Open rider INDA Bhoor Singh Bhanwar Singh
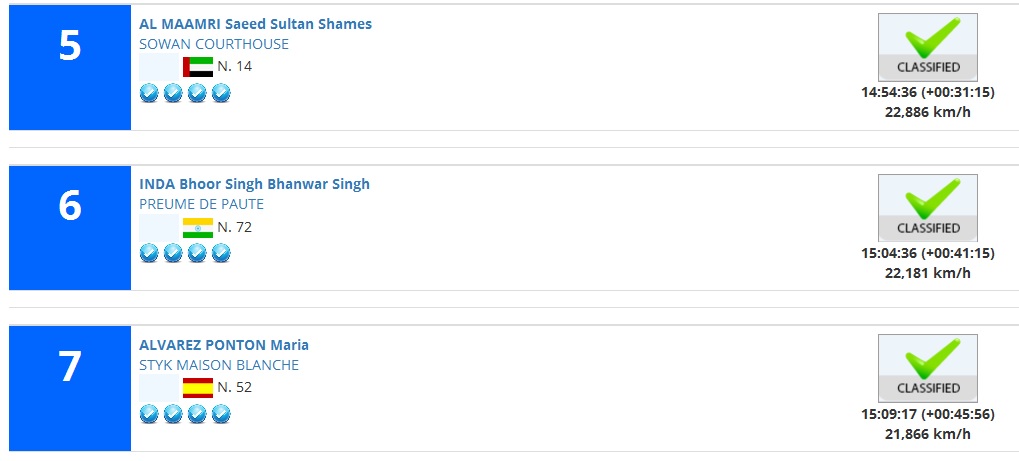The image size is (1019, 461). pos(254,184)
